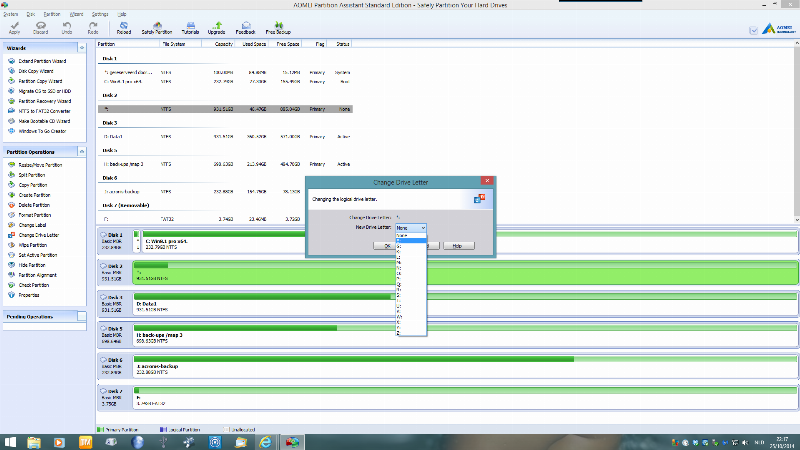Screen dimensions: 800x450
Task: Open the Partition menu
Action: coord(52,14)
